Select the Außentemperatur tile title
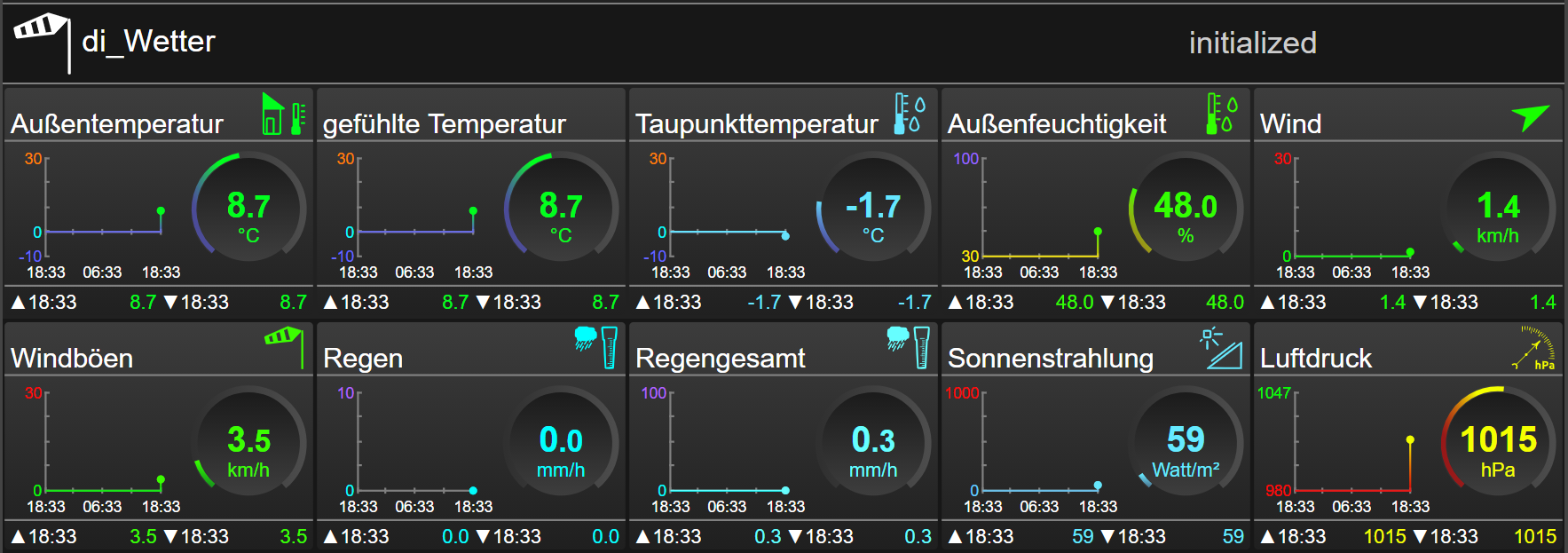 pos(116,123)
